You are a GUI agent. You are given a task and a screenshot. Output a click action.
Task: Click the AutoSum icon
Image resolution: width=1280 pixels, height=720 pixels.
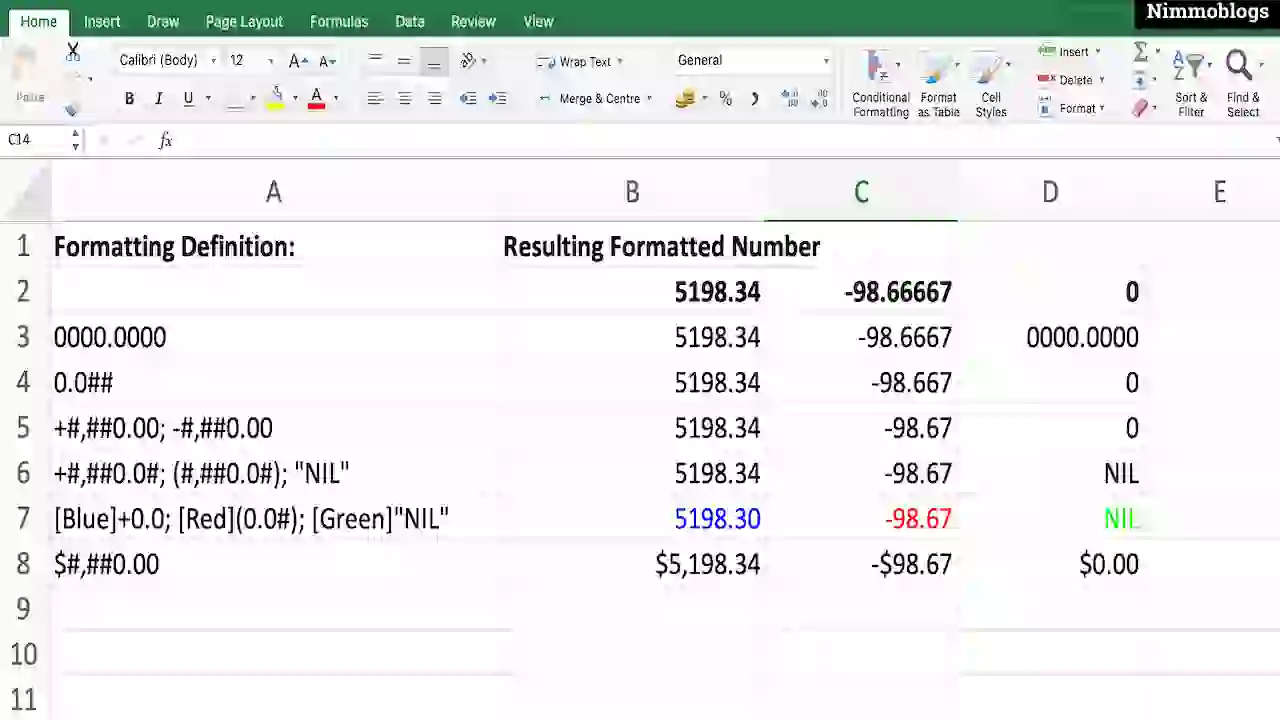point(1141,52)
